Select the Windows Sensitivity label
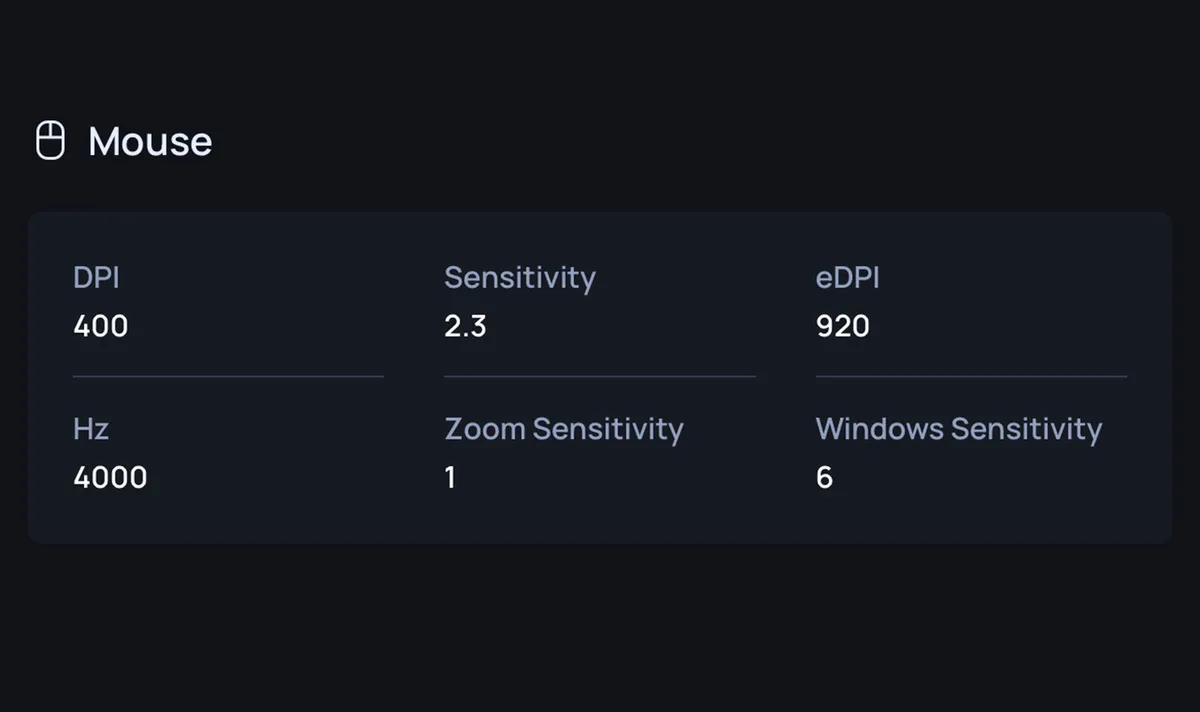The image size is (1200, 712). coord(959,429)
